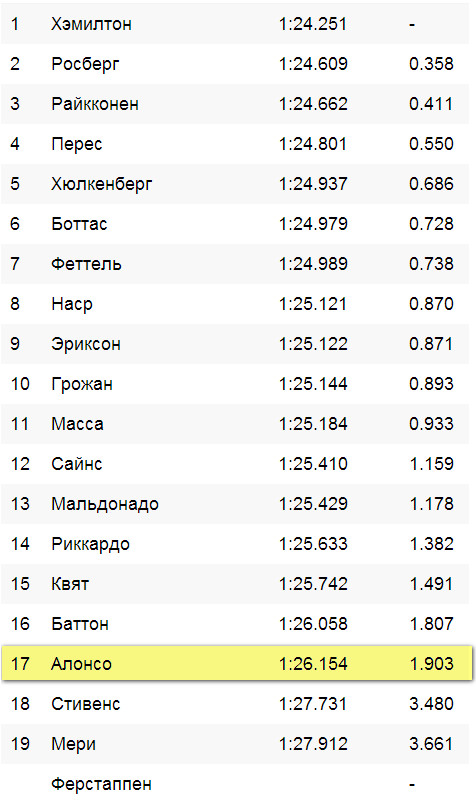This screenshot has width=476, height=806.
Task: Click driver name Эриксон
Action: pos(86,344)
